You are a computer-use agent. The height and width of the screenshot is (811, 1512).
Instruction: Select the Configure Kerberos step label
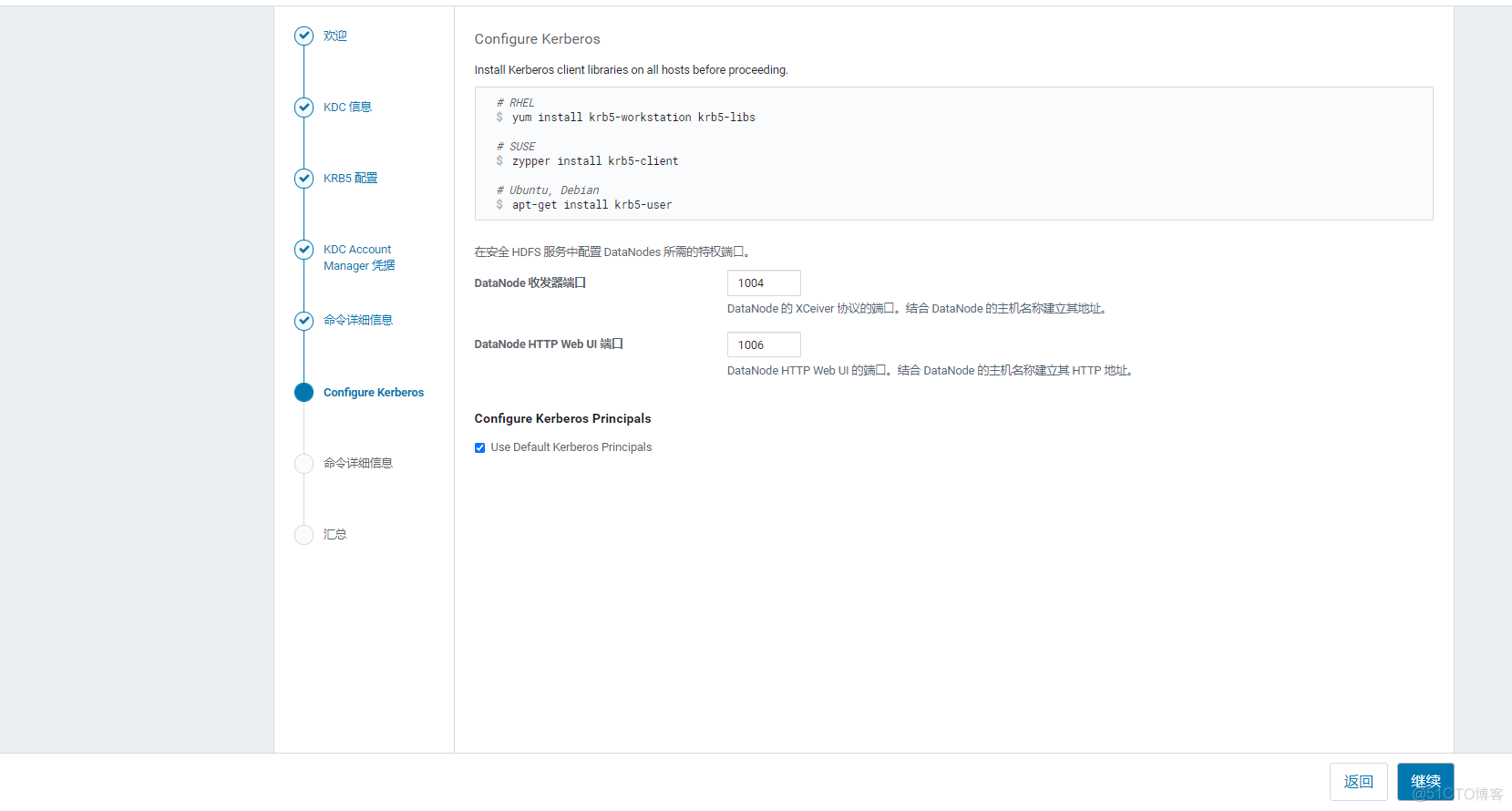(x=374, y=392)
